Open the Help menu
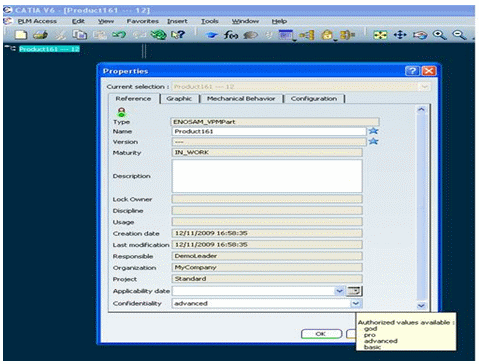This screenshot has height=364, width=479. click(x=279, y=21)
